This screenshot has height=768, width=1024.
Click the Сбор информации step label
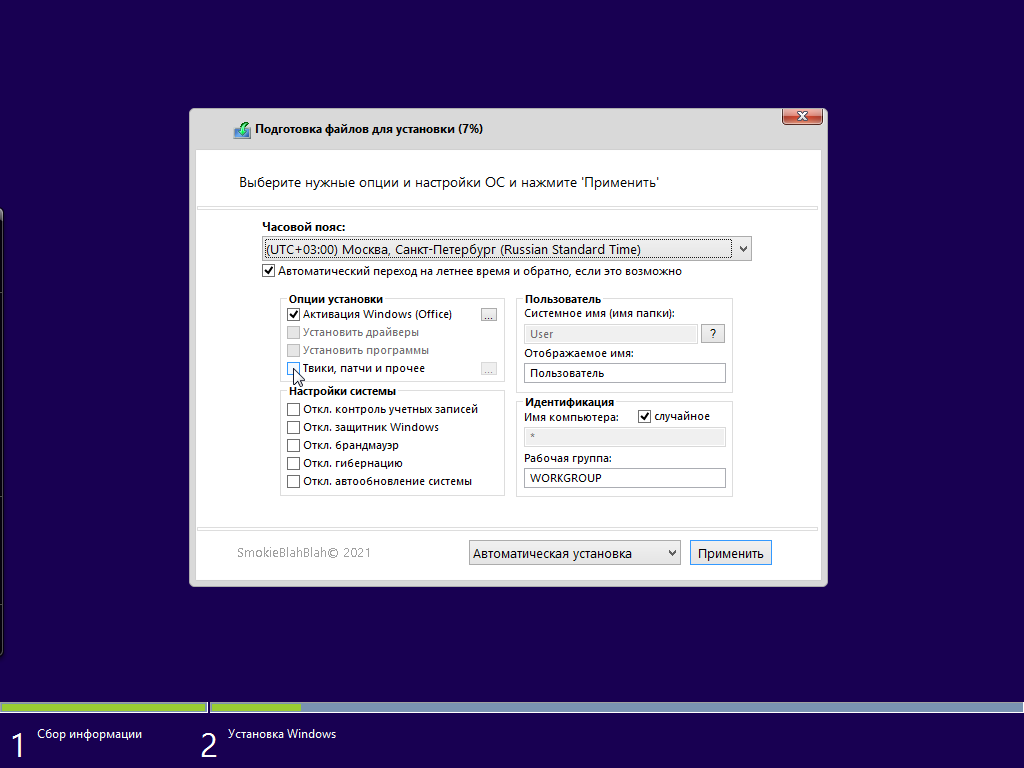coord(89,734)
